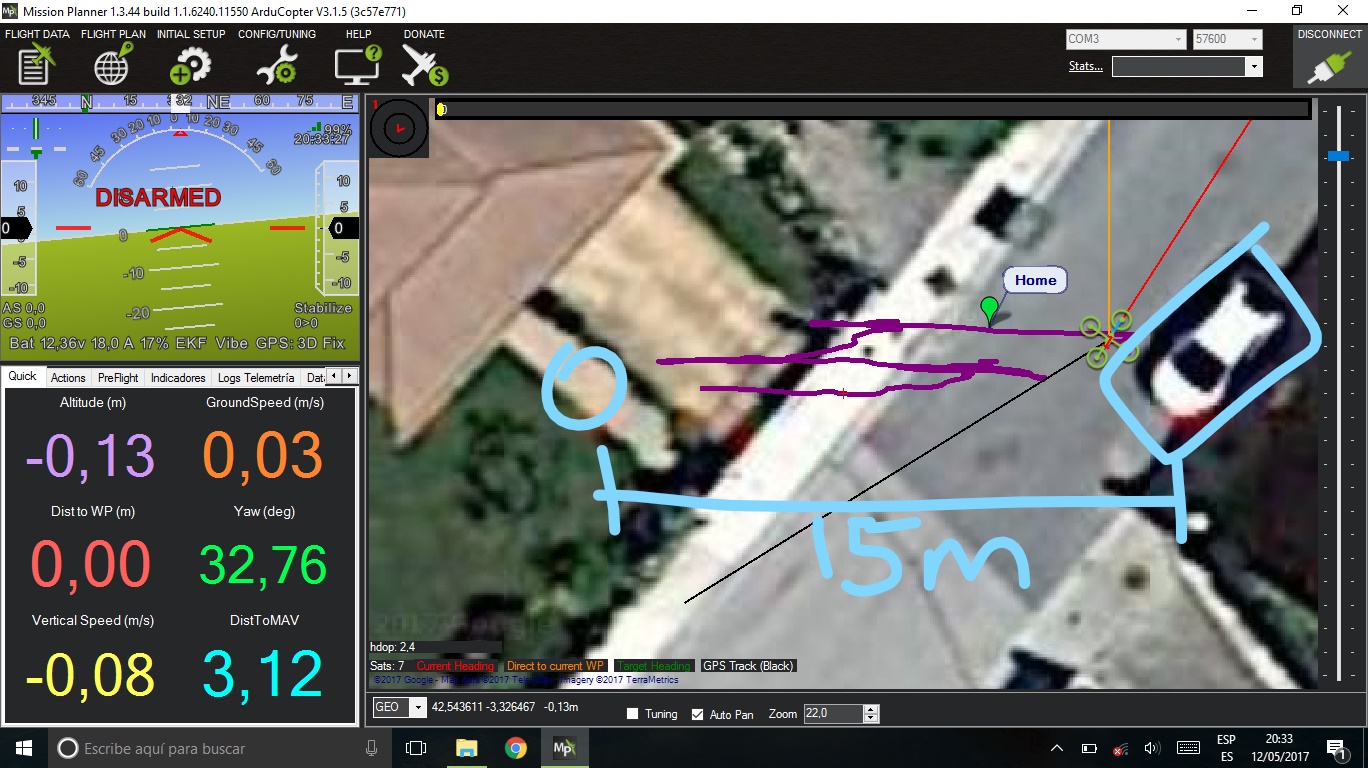Expand the COM3 port dropdown
The height and width of the screenshot is (768, 1368).
coord(1178,40)
